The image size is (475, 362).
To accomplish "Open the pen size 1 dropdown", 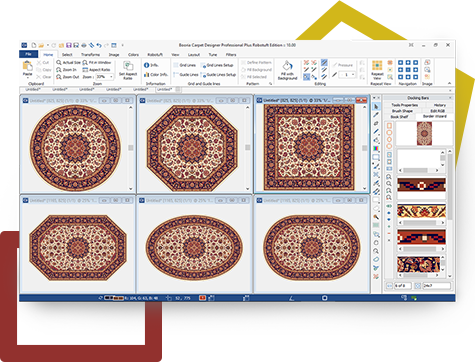I will click(x=353, y=75).
